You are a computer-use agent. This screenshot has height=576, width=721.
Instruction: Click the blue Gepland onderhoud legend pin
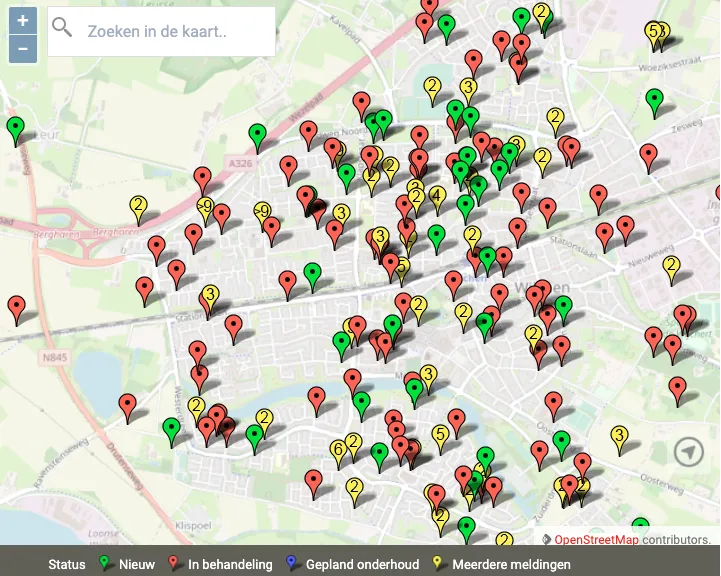pos(292,564)
